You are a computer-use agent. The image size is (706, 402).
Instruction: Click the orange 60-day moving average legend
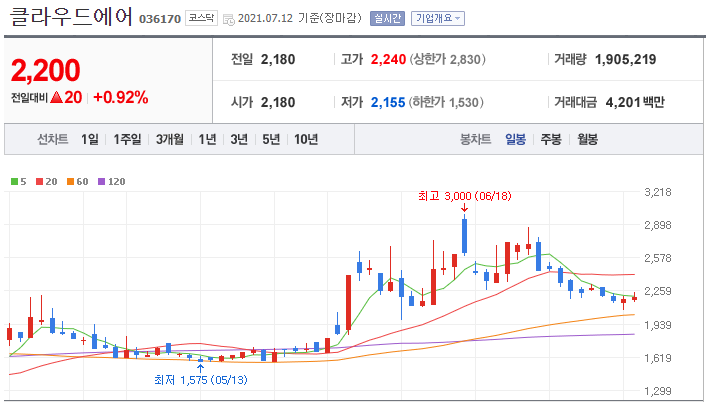click(x=78, y=182)
